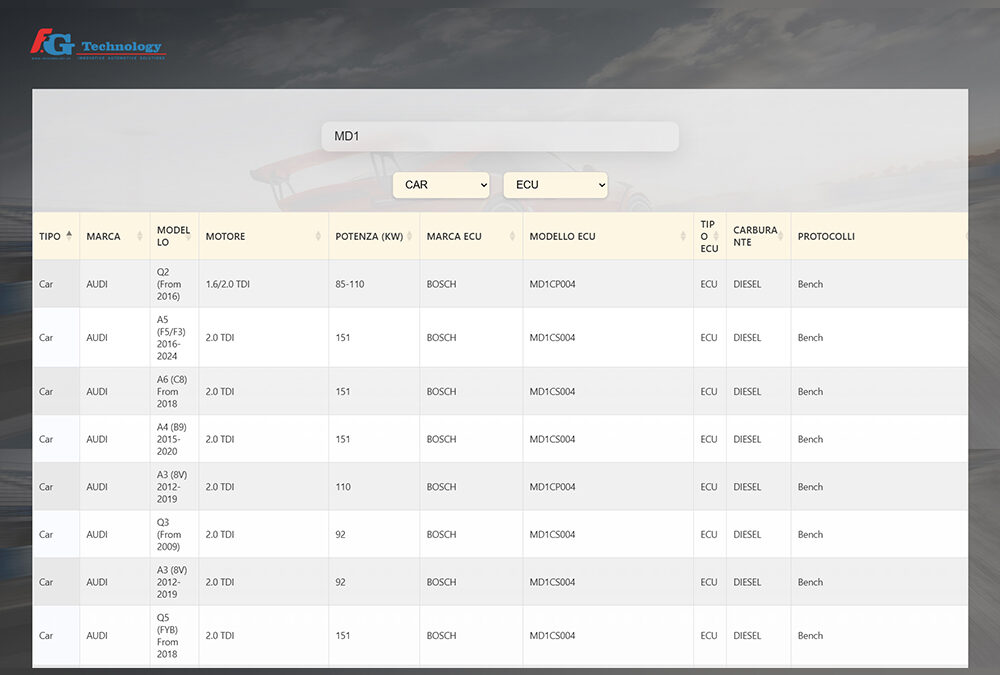
Task: Open the ECU type dropdown
Action: pos(555,185)
